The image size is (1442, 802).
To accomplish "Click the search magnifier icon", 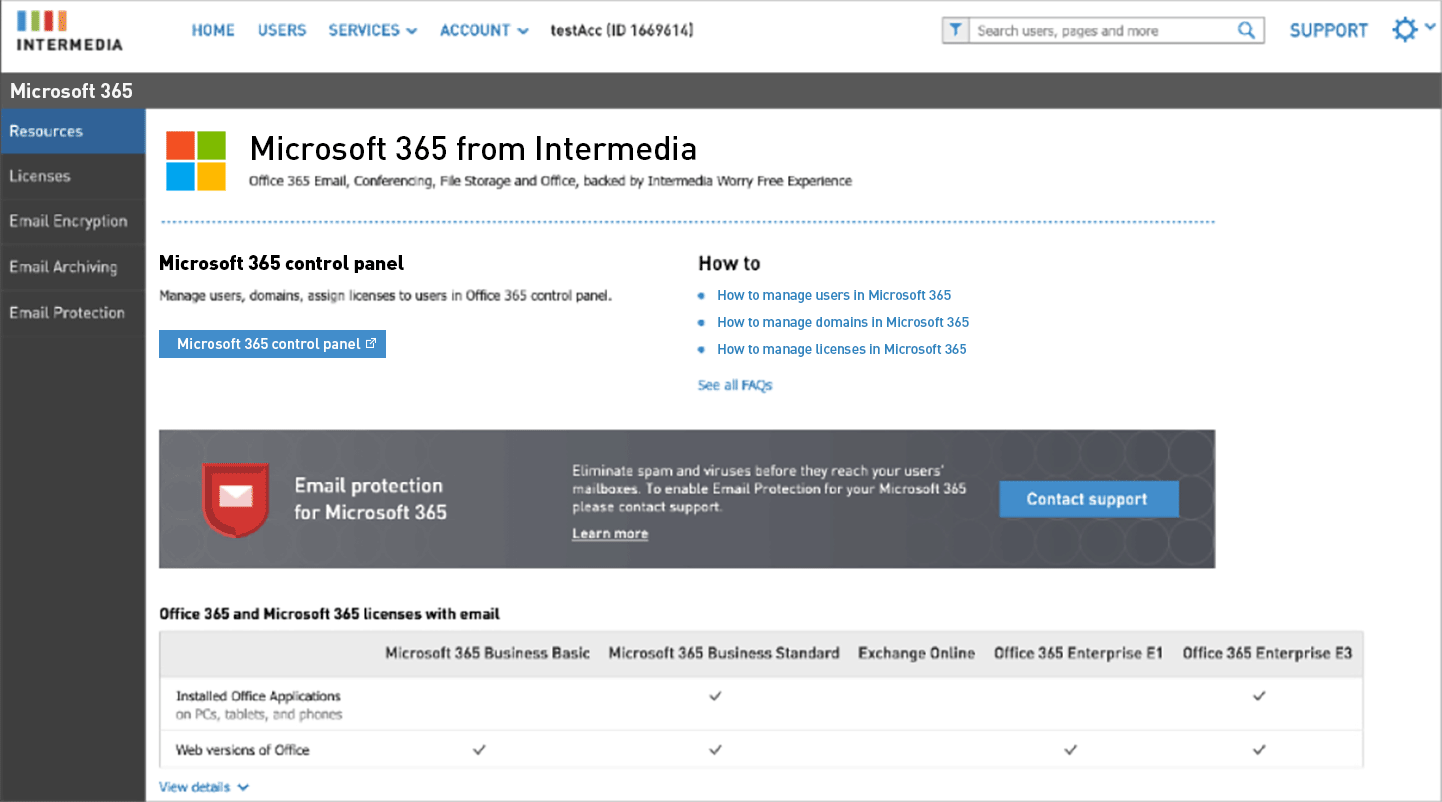I will (1246, 31).
